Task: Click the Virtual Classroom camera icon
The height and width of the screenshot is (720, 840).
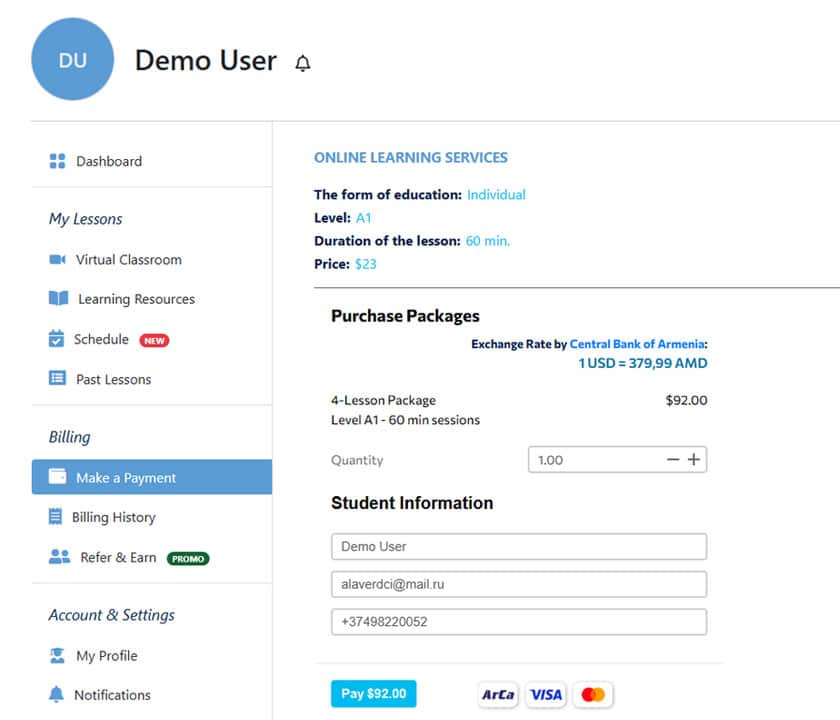Action: pos(57,260)
